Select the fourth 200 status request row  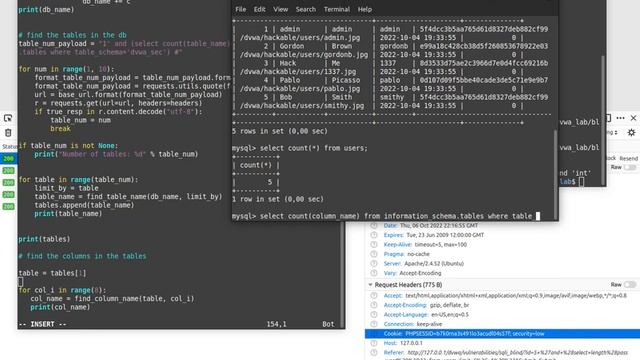tap(8, 195)
